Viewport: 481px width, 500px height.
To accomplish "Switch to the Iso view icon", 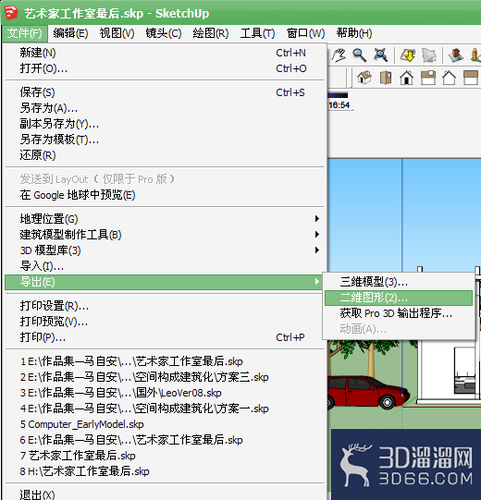I will tap(365, 78).
